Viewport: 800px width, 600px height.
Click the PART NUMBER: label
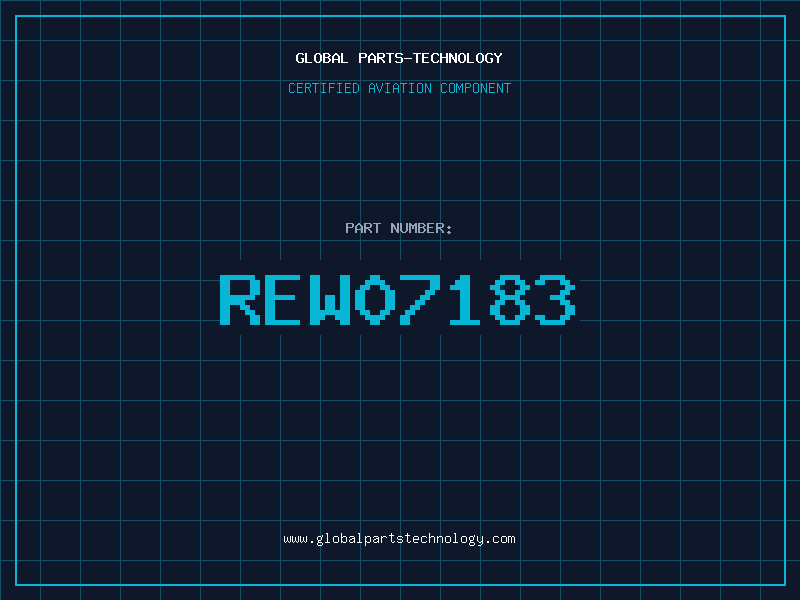(399, 228)
